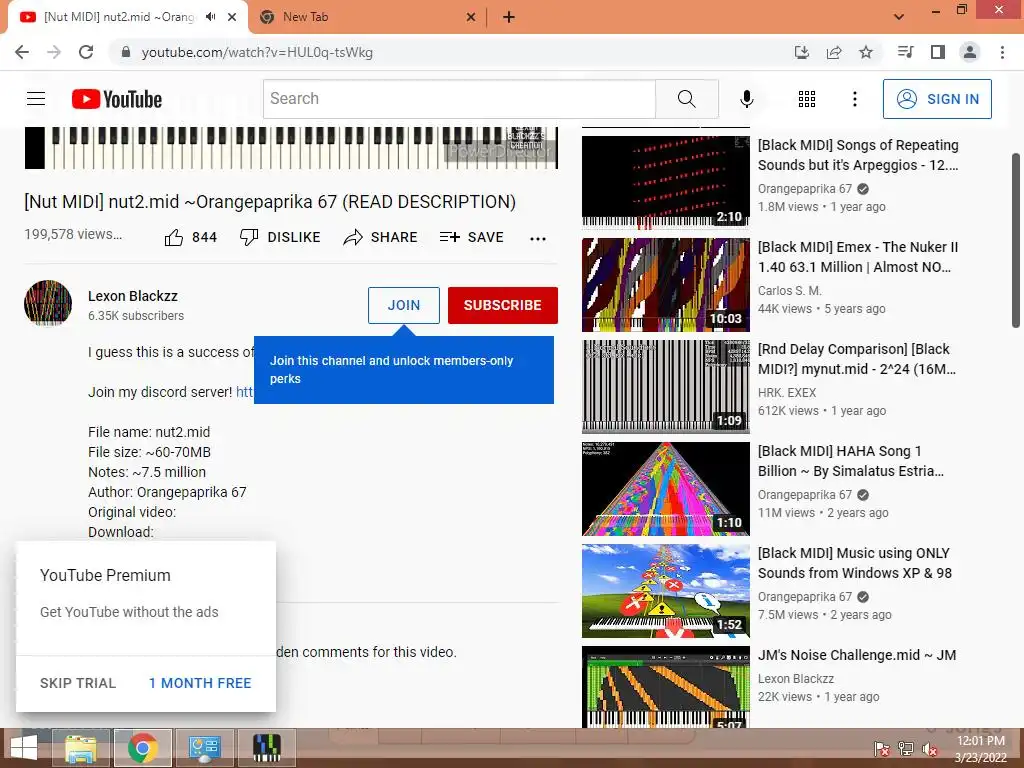Open Chrome three-dot menu
This screenshot has height=768, width=1024.
pos(1002,52)
